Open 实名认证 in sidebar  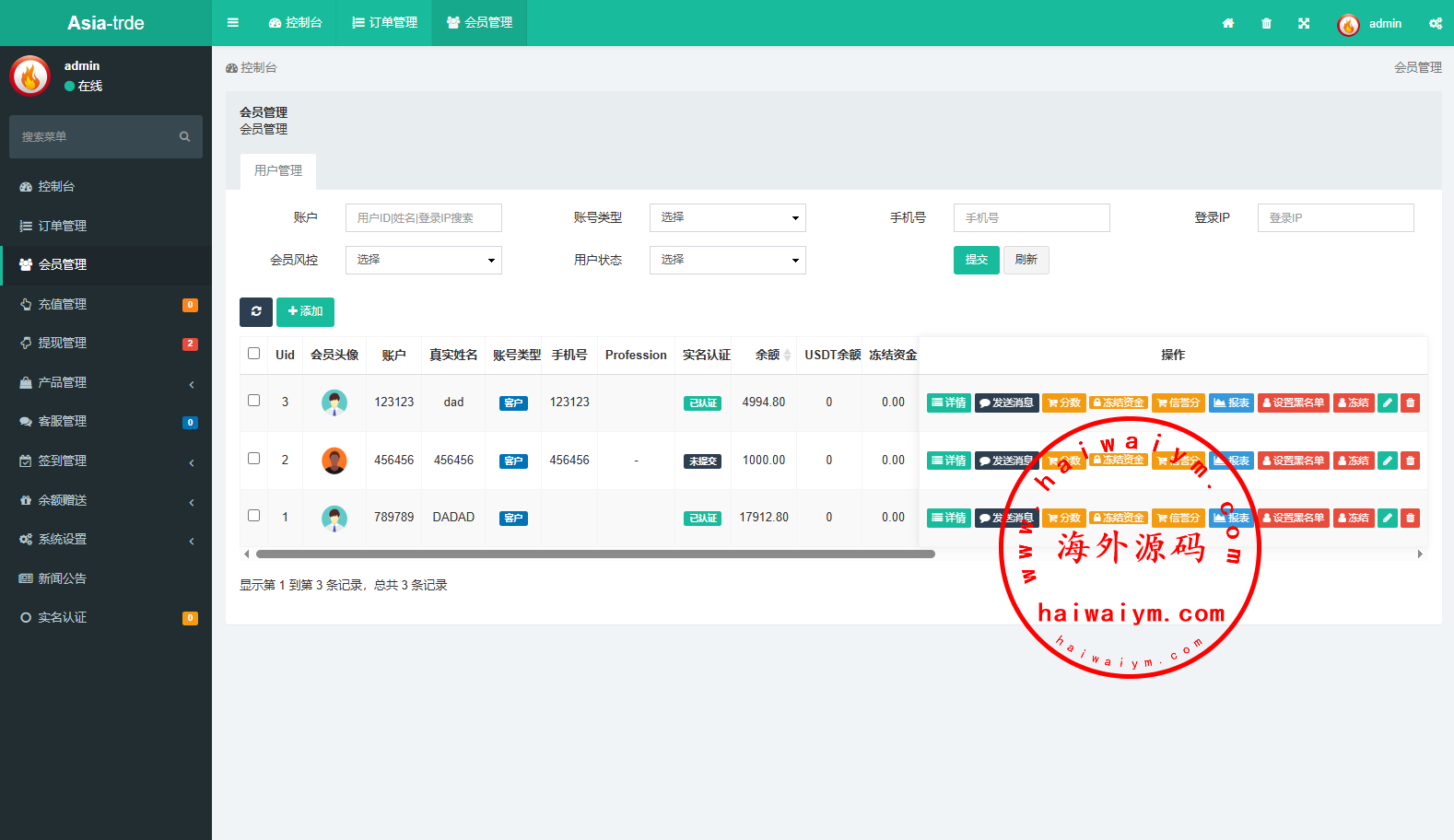106,617
